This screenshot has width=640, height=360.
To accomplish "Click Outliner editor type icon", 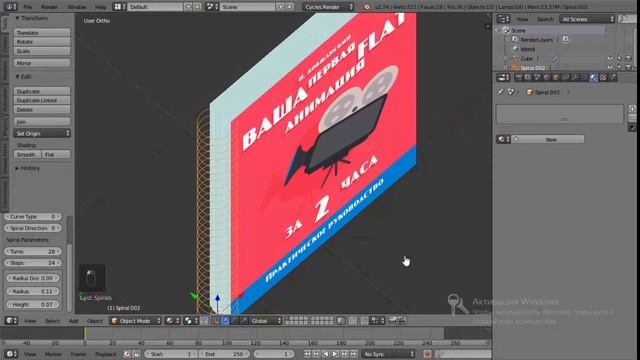I will pos(503,19).
